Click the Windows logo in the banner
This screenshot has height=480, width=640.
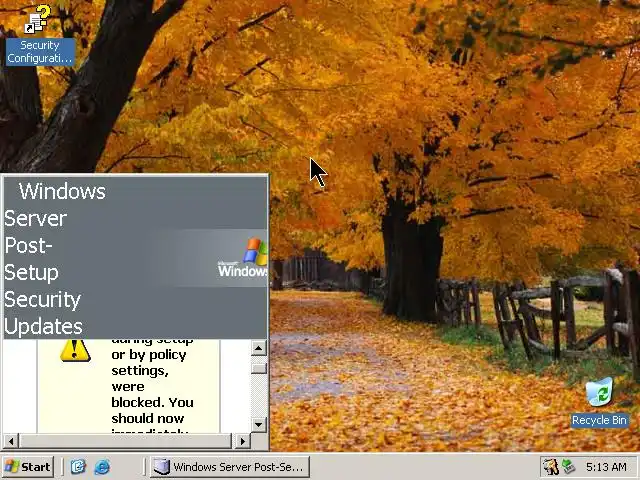tap(243, 257)
